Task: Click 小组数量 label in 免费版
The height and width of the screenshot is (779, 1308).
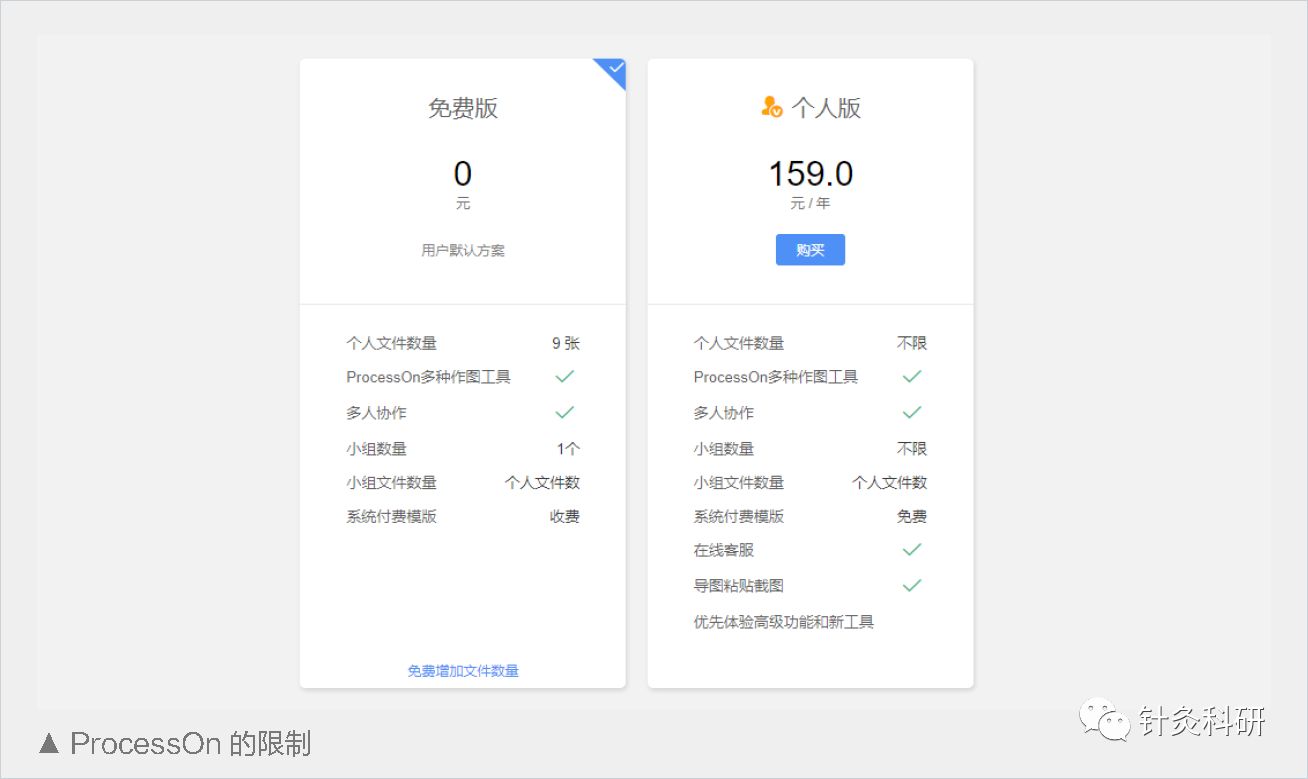Action: tap(376, 449)
